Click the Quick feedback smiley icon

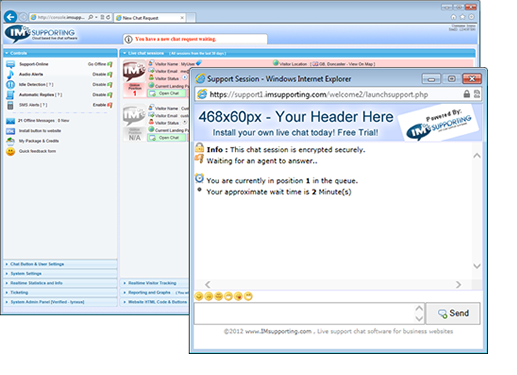(11, 151)
